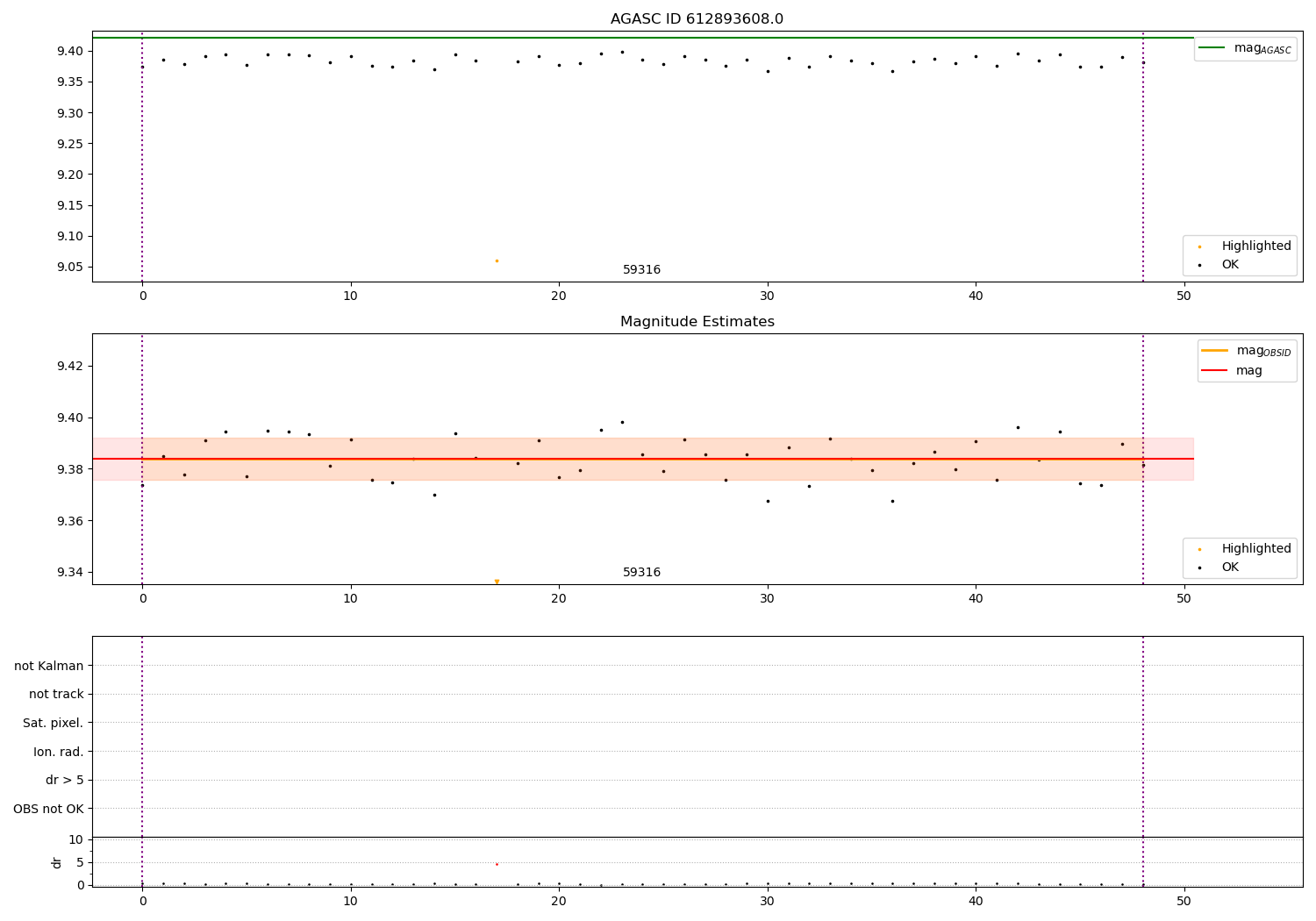The height and width of the screenshot is (921, 1316).
Task: Click the title 'AGASC ID 612893608.0'
Action: [697, 19]
